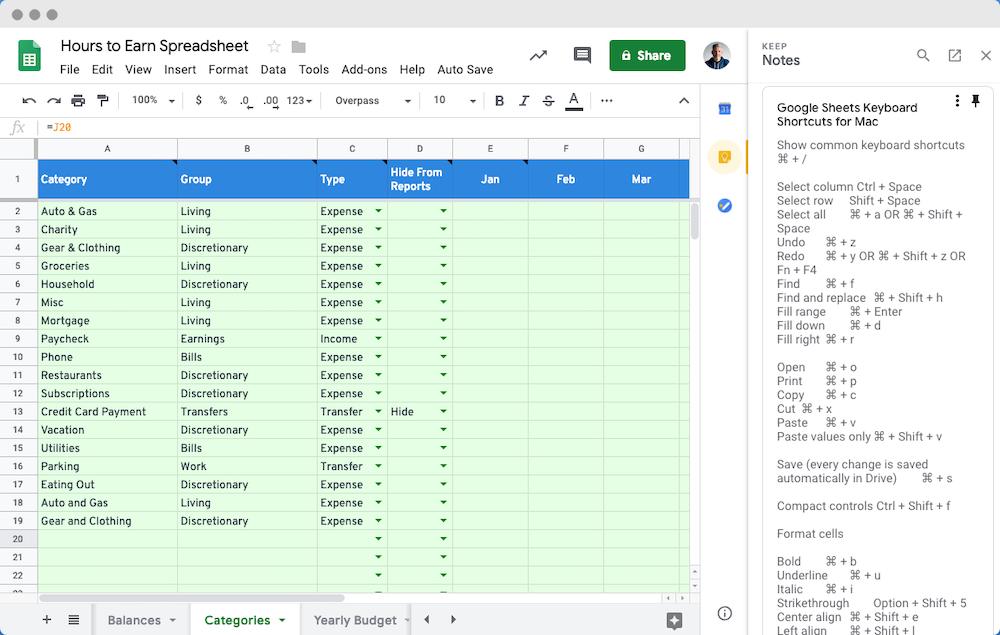The width and height of the screenshot is (1000, 635).
Task: Click the Redo arrow in toolbar
Action: (54, 101)
